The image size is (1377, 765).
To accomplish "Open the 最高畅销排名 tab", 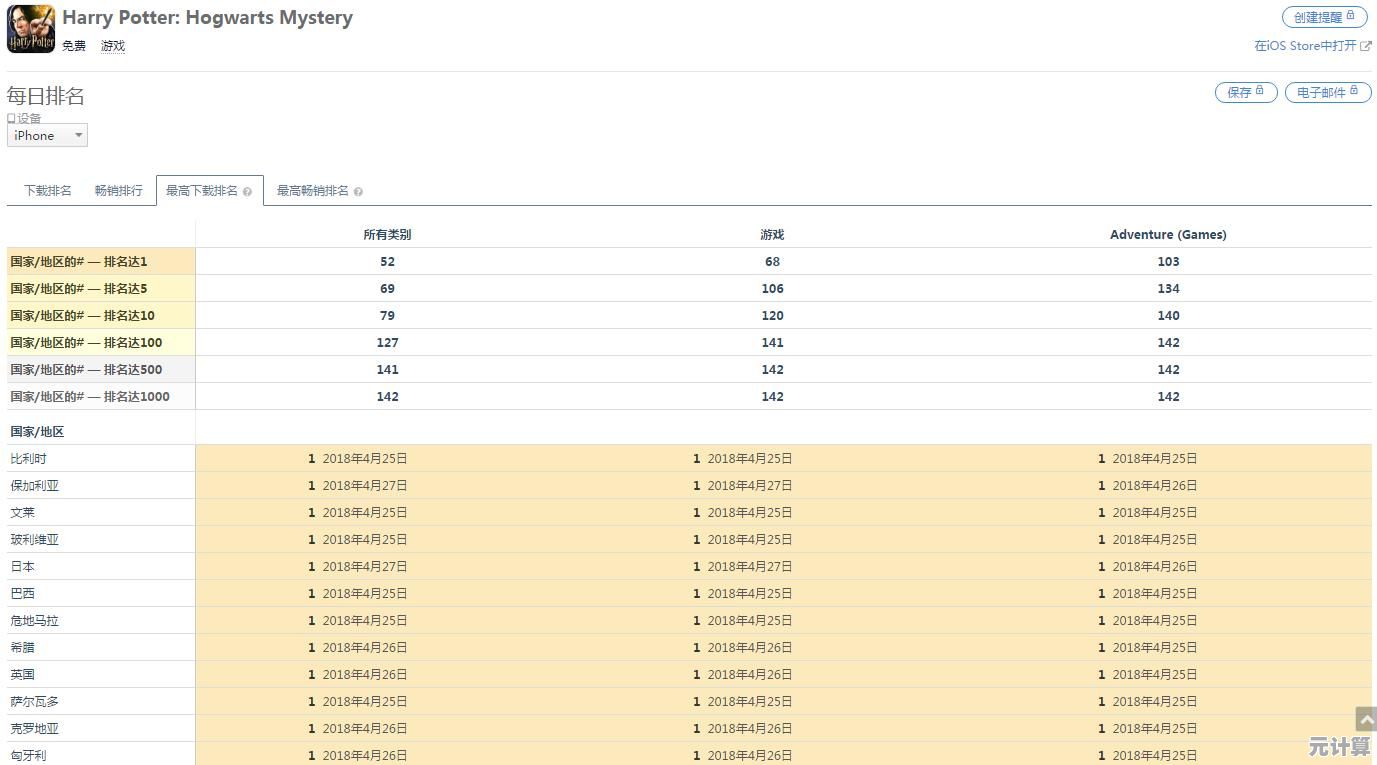I will (313, 191).
